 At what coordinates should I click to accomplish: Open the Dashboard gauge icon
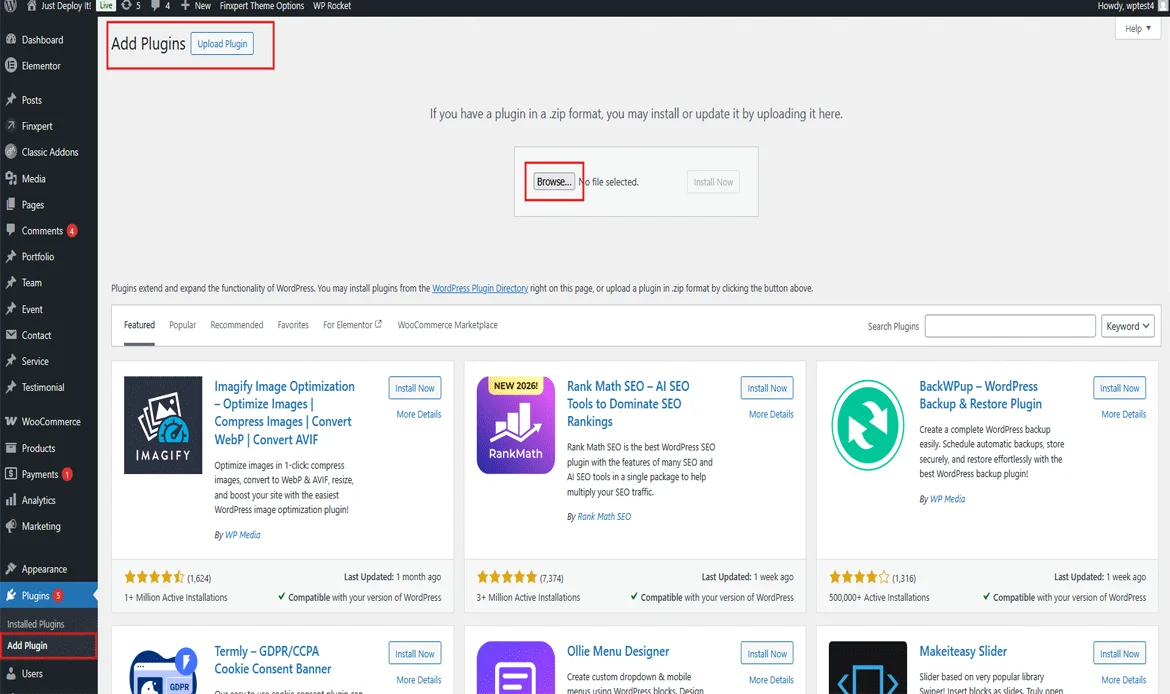coord(11,39)
